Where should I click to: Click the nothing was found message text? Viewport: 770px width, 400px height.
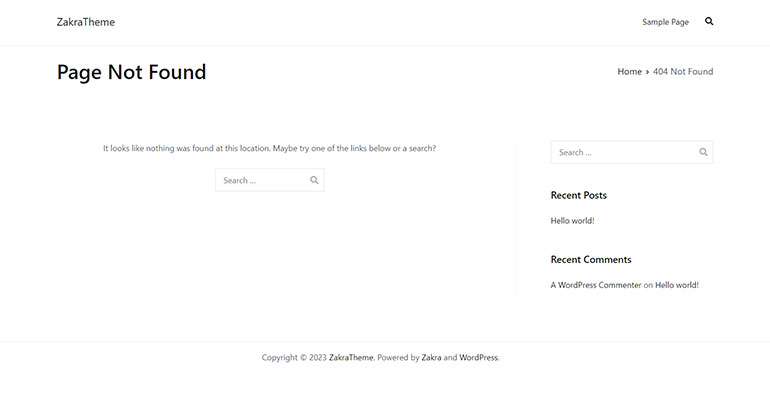point(269,148)
